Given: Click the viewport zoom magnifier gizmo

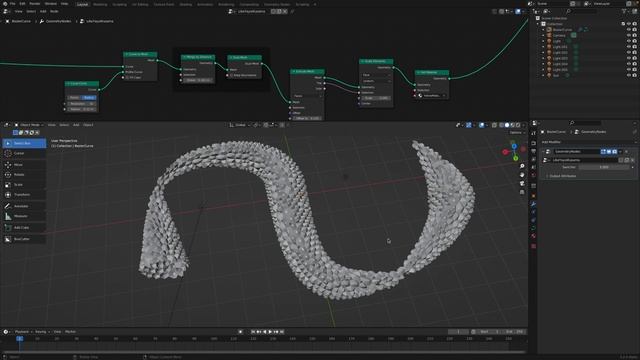Looking at the screenshot, I should (x=522, y=166).
